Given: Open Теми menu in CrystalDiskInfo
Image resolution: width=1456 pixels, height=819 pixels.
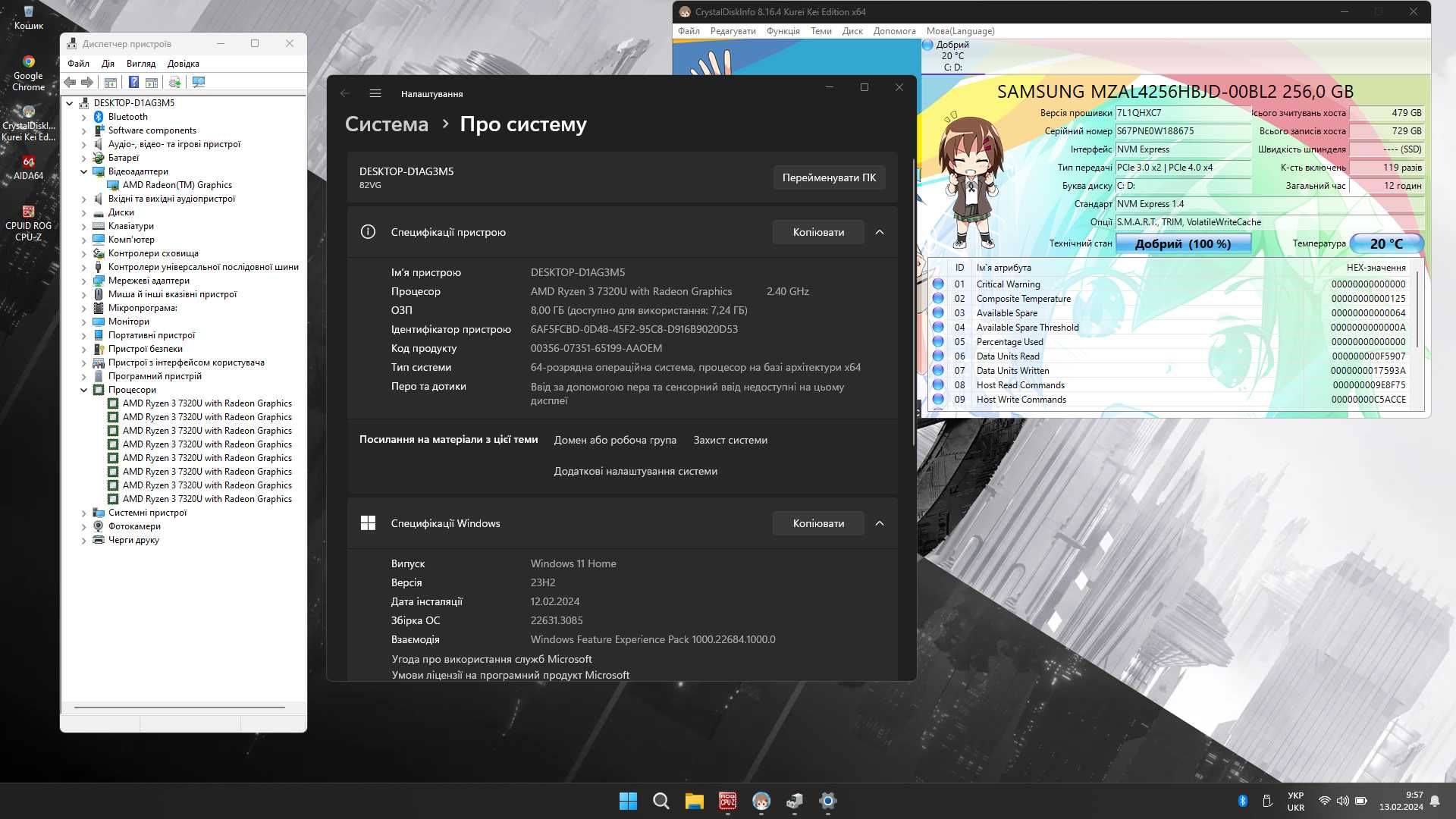Looking at the screenshot, I should click(821, 31).
